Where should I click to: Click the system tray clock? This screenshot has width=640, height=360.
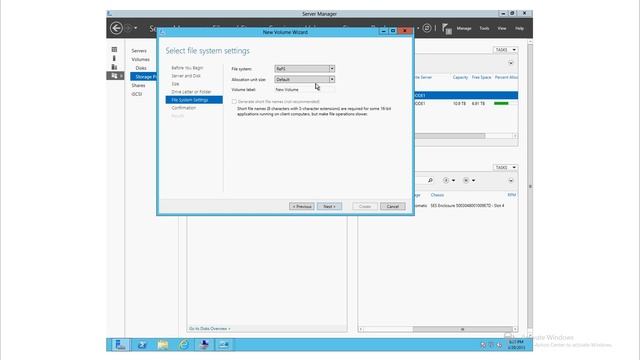(x=516, y=345)
